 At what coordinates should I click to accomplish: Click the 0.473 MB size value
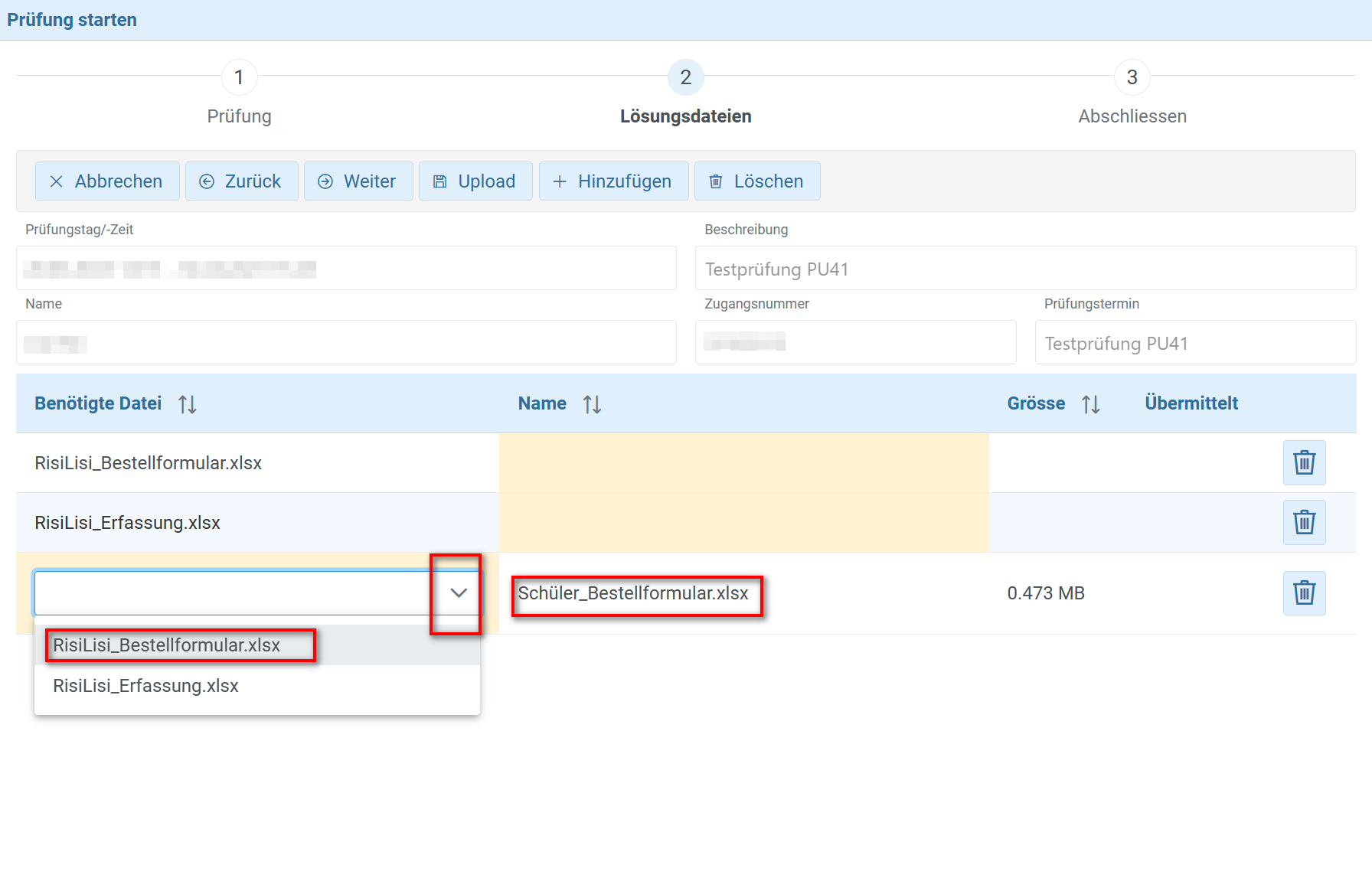pyautogui.click(x=1046, y=593)
